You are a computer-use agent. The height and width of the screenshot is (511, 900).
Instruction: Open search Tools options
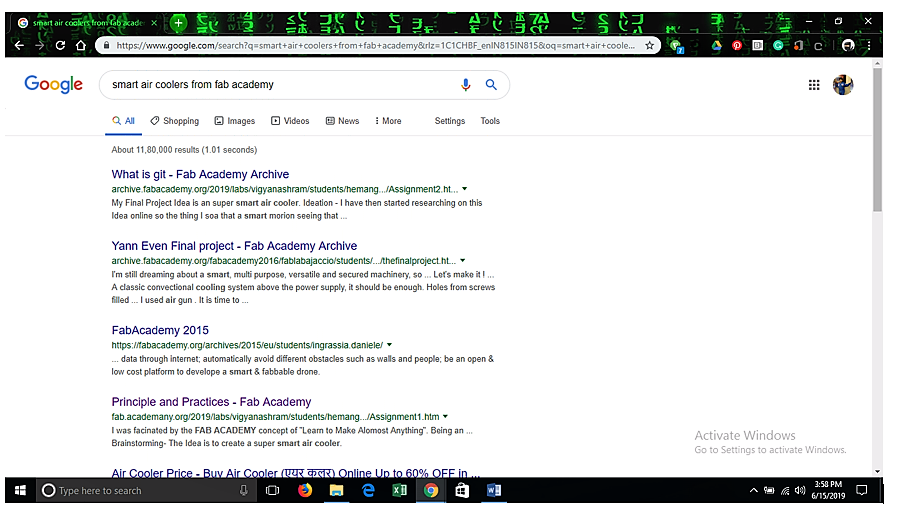pos(490,121)
